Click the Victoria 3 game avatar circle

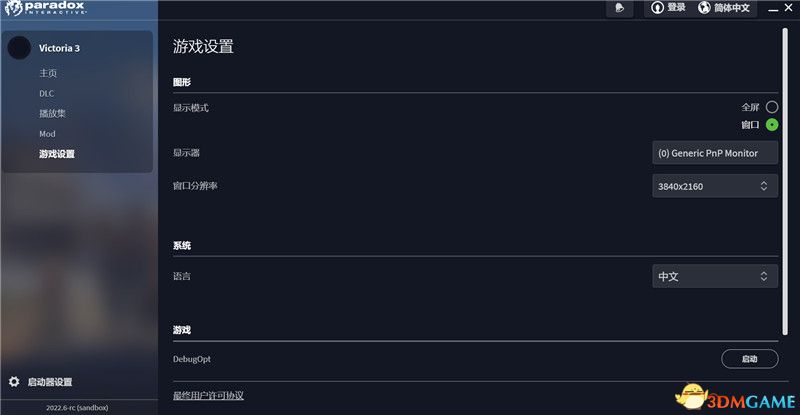tap(19, 48)
